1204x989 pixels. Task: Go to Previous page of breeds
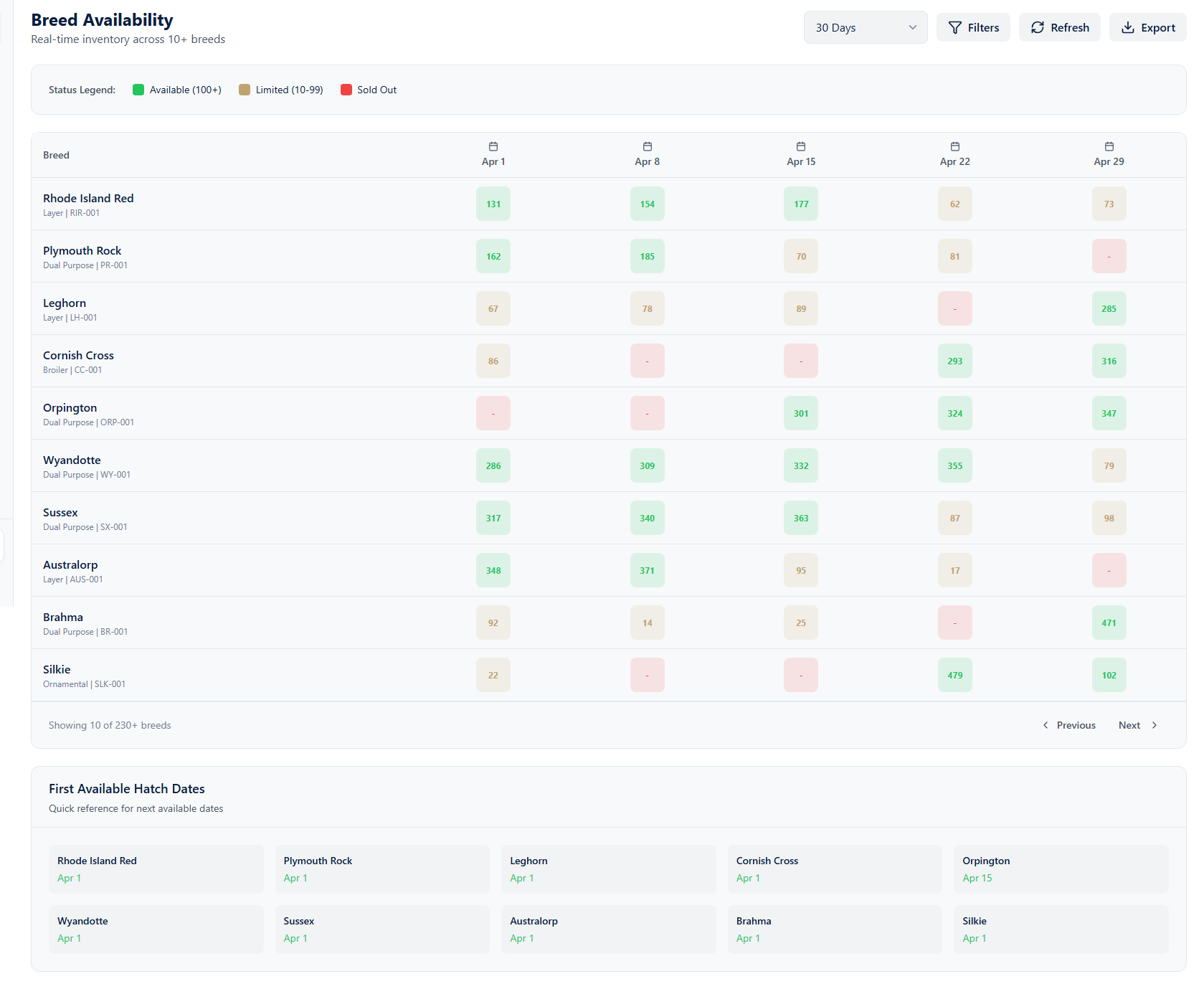[x=1069, y=725]
